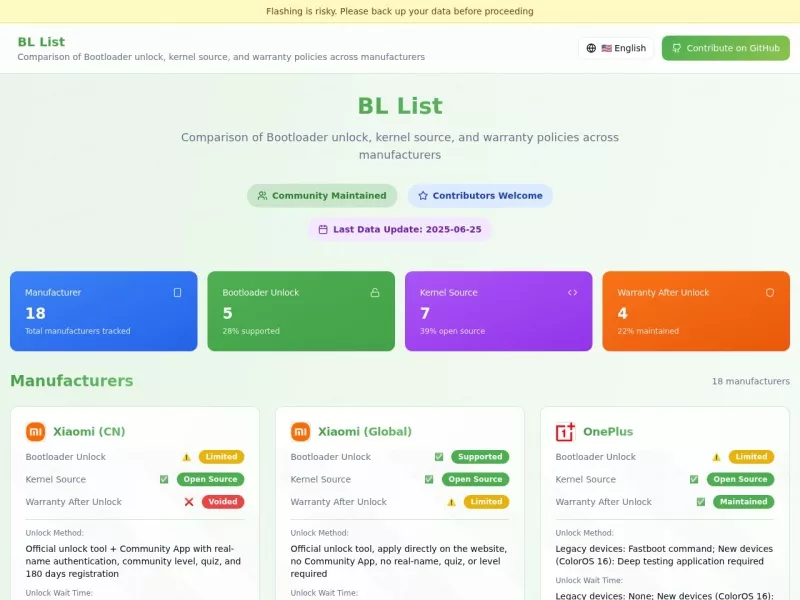Open the Xiaomi (CN) manufacturer title

(x=89, y=432)
